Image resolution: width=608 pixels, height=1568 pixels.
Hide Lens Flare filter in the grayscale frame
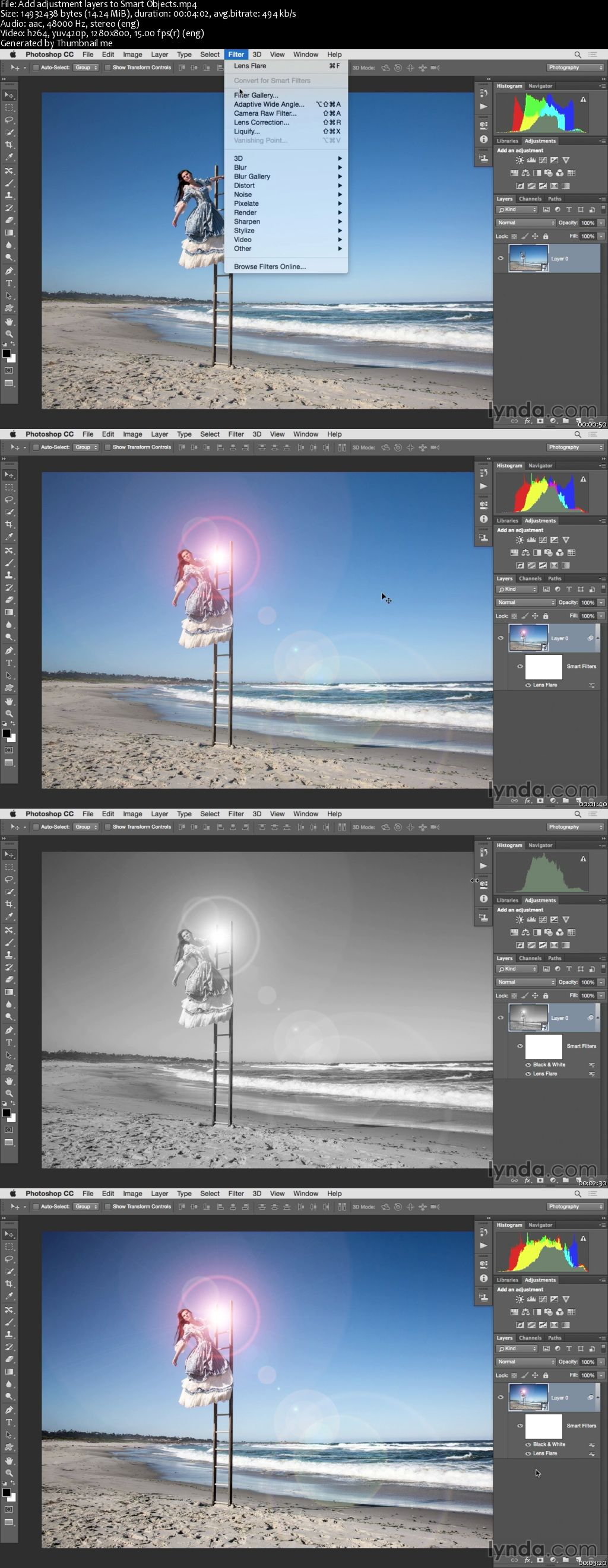(x=528, y=1074)
